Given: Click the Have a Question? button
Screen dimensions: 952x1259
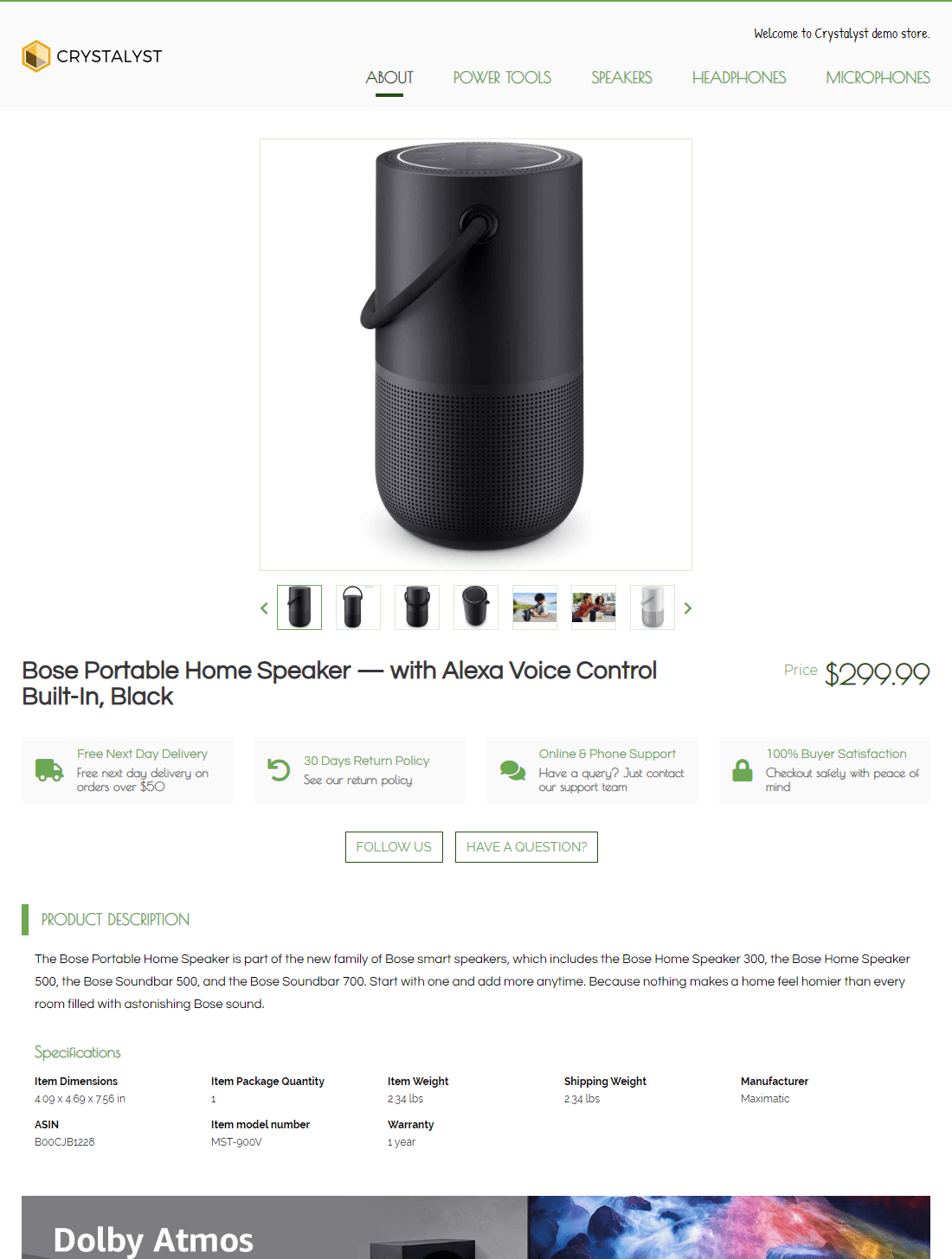Looking at the screenshot, I should click(x=526, y=847).
